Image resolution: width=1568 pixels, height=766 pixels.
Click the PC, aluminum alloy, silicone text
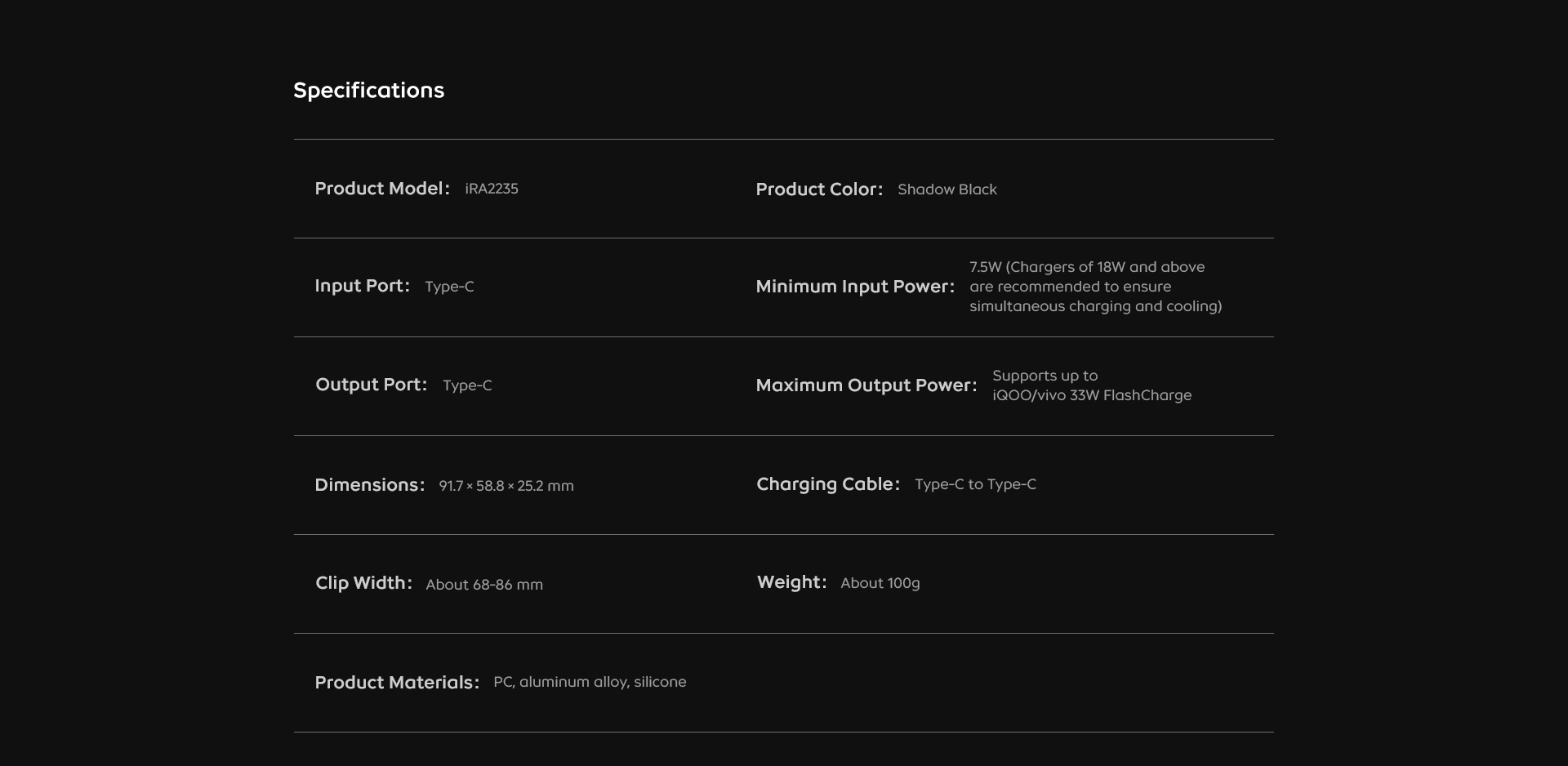pos(589,682)
